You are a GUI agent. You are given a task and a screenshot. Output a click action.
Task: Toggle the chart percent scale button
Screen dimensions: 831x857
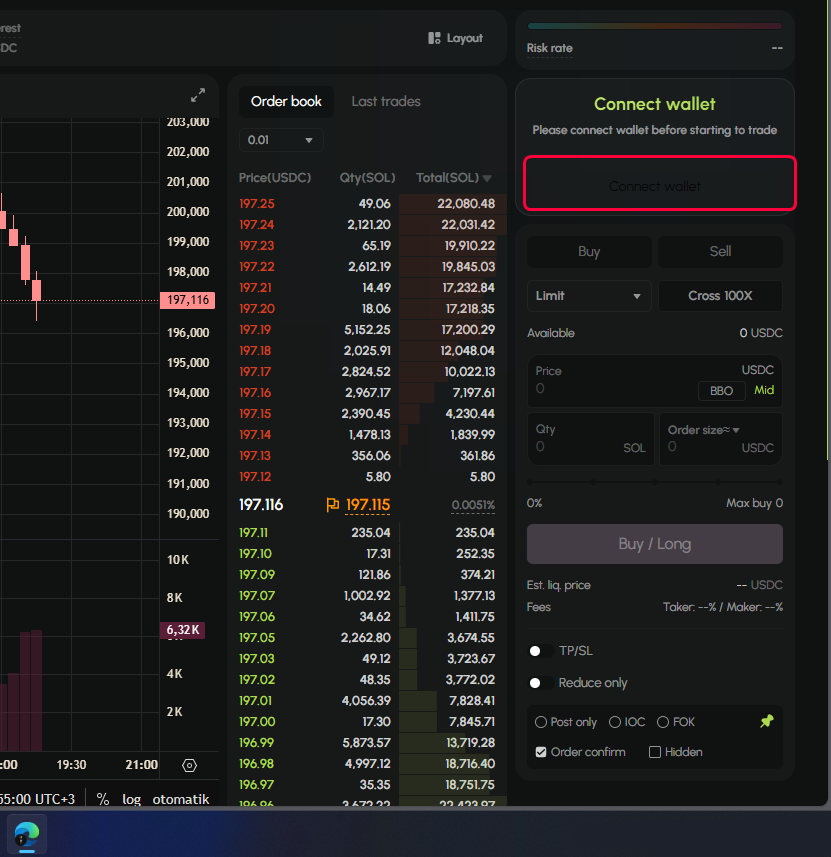(103, 799)
